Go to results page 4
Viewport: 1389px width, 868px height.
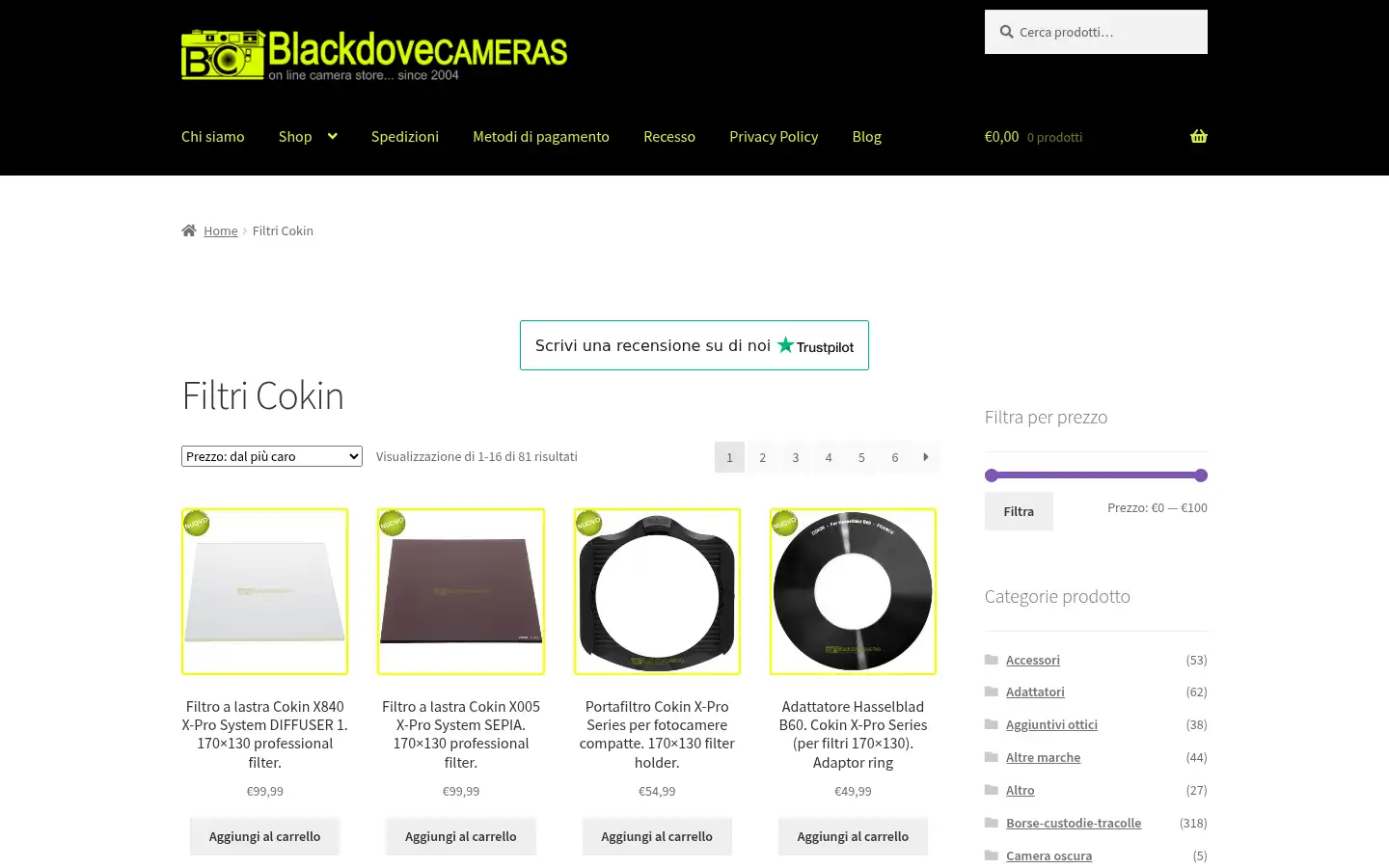click(x=829, y=457)
